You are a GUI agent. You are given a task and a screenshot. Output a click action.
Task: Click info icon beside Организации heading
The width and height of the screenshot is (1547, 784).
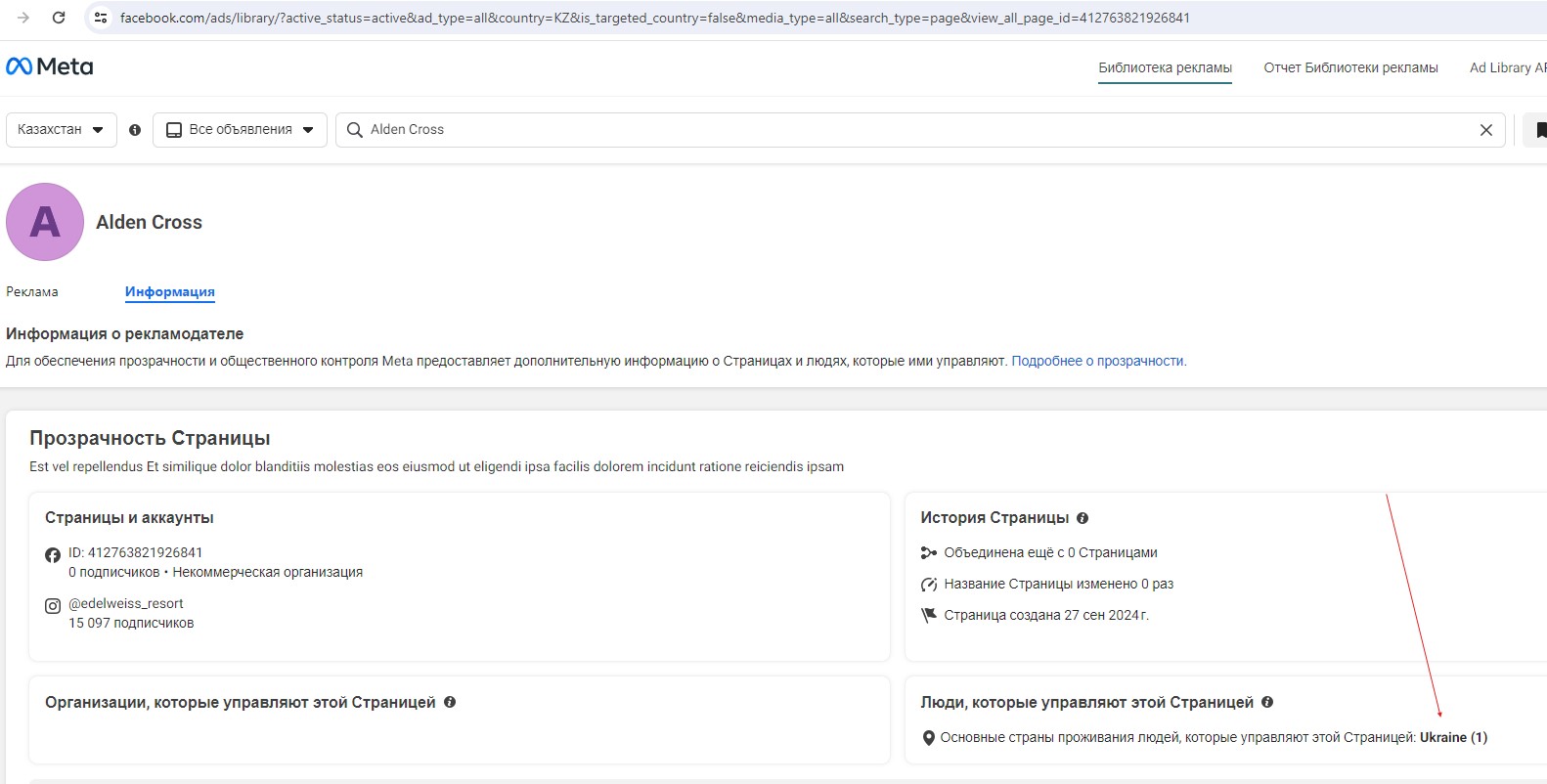[x=450, y=702]
